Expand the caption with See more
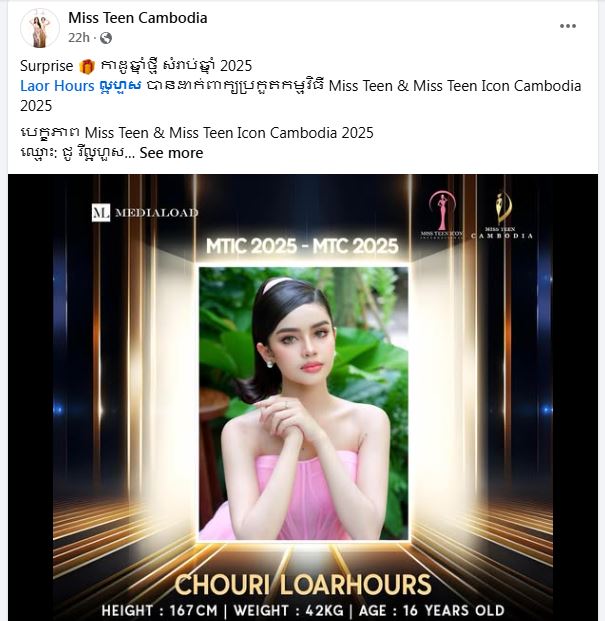 click(171, 153)
